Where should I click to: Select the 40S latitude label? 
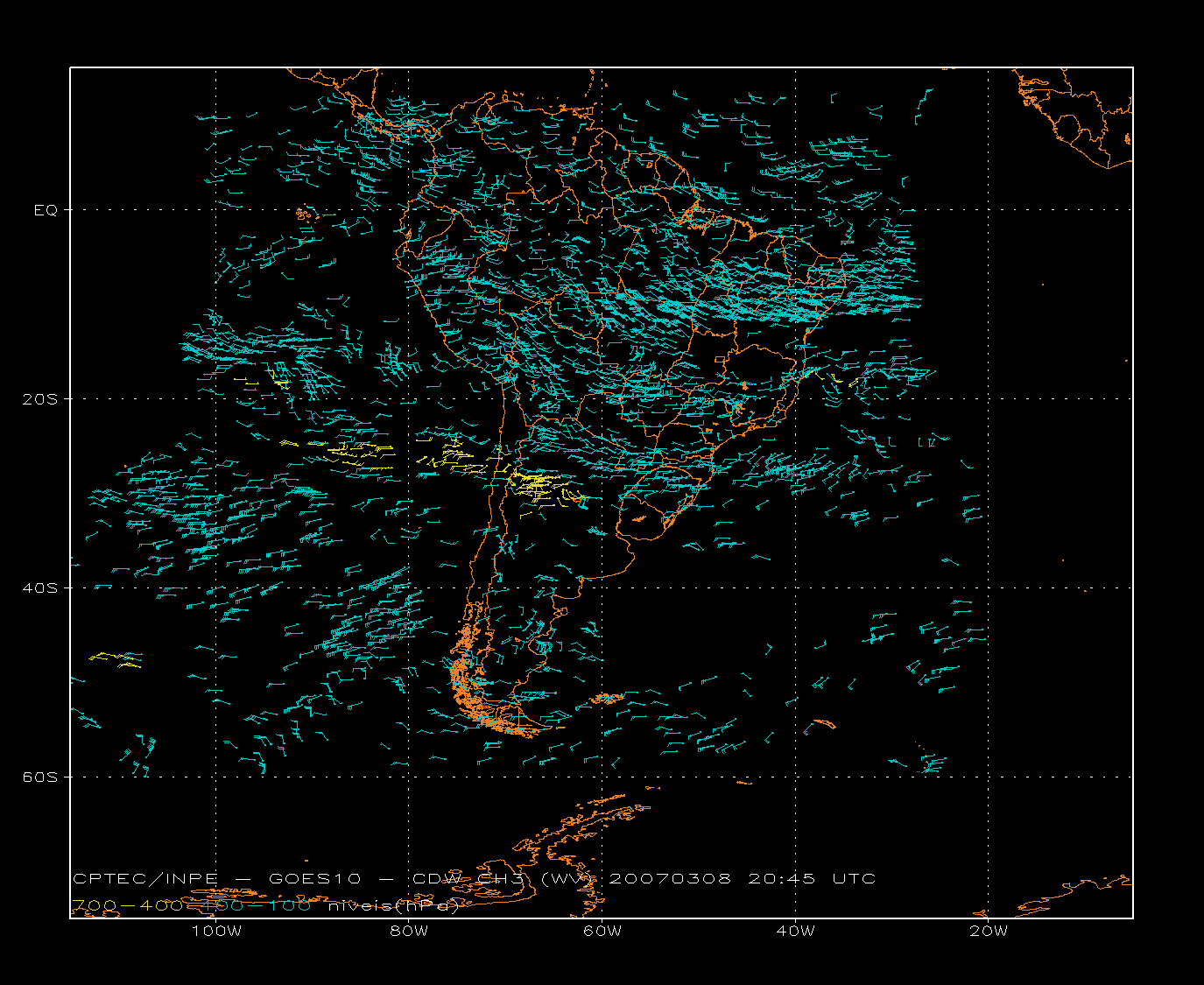[42, 587]
